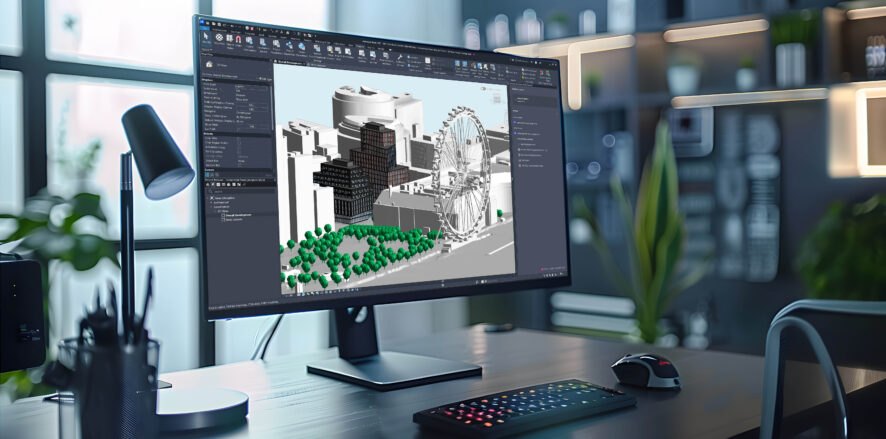Click the vertical scrollbar of the left properties panel
The width and height of the screenshot is (886, 439).
point(273,107)
